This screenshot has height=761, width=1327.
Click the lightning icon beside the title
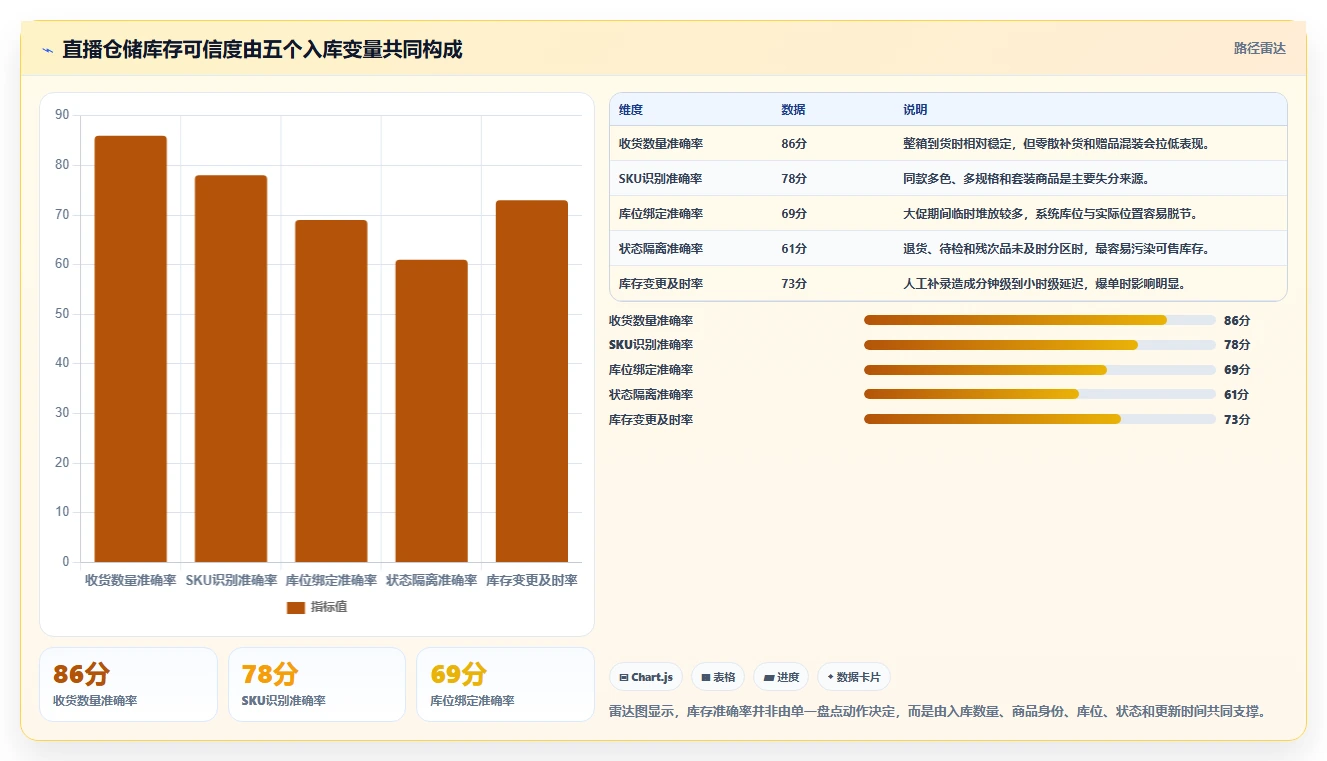[x=48, y=50]
